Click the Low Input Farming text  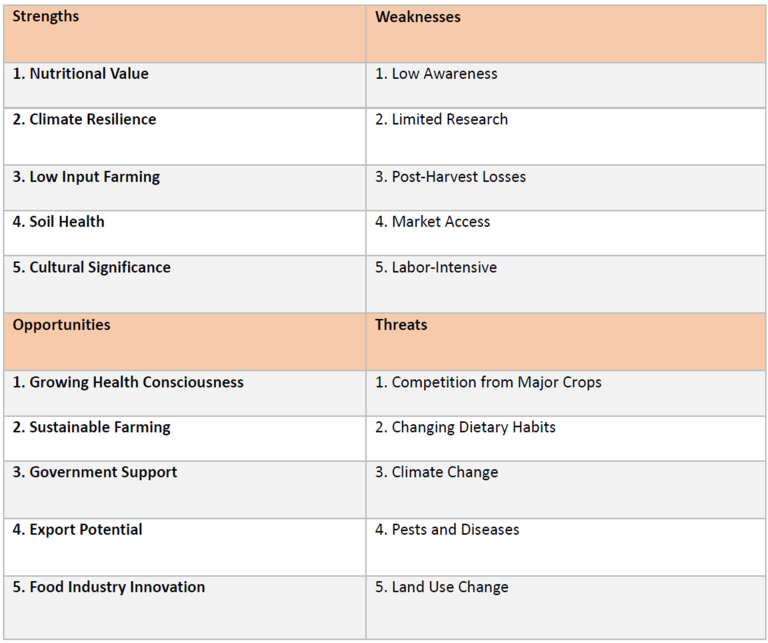[86, 177]
